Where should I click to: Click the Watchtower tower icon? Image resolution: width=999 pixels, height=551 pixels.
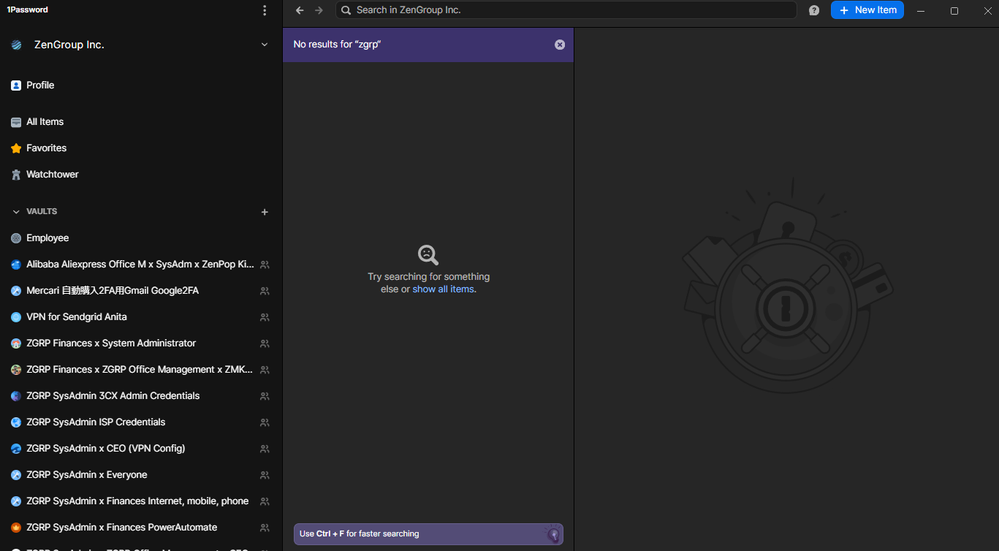[16, 174]
